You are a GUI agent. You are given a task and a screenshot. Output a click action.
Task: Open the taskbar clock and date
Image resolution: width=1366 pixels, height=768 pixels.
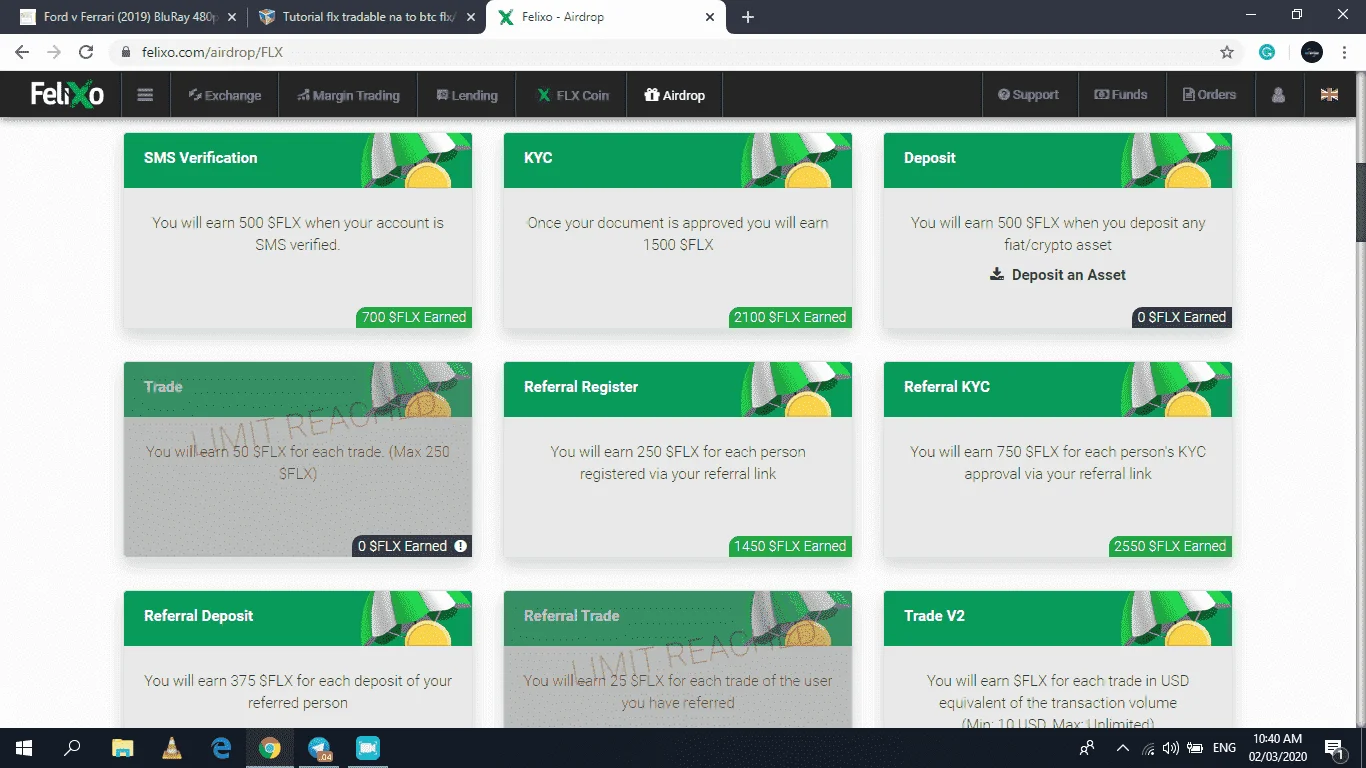coord(1278,748)
